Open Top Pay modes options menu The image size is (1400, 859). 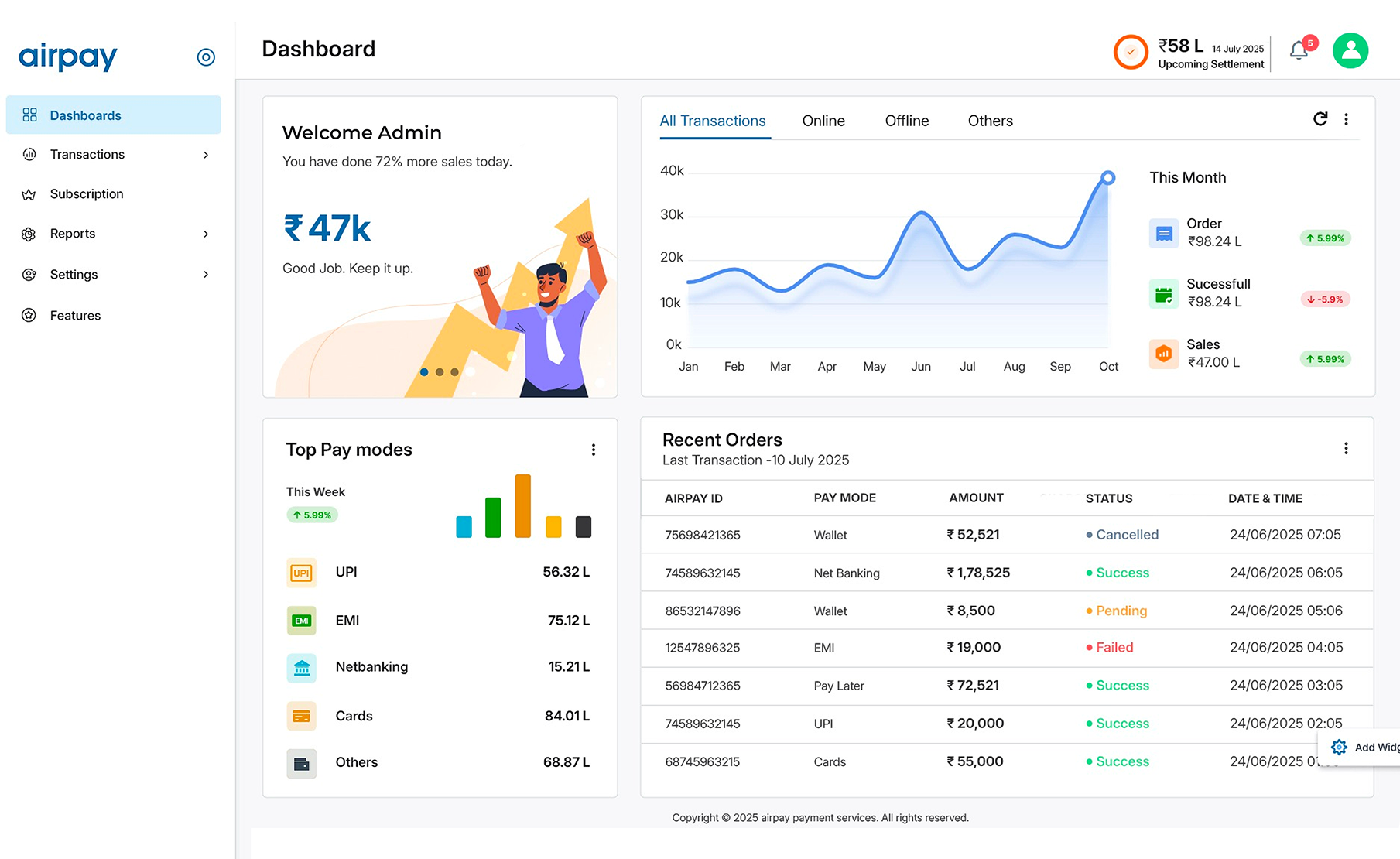pyautogui.click(x=594, y=450)
